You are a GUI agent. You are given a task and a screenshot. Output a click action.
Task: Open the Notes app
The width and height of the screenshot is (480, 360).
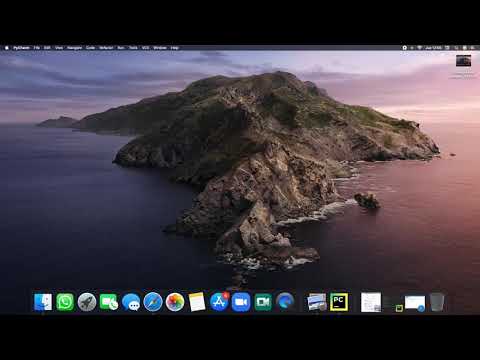(x=197, y=302)
